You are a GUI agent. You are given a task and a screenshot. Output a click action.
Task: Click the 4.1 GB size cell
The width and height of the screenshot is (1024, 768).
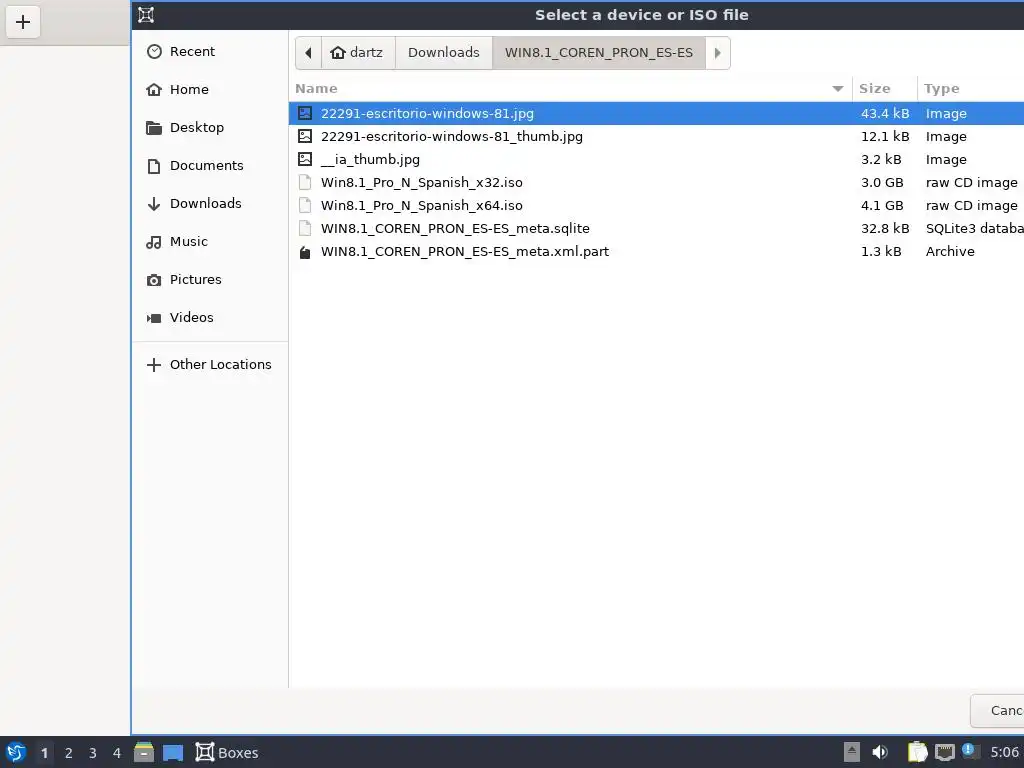(x=882, y=206)
